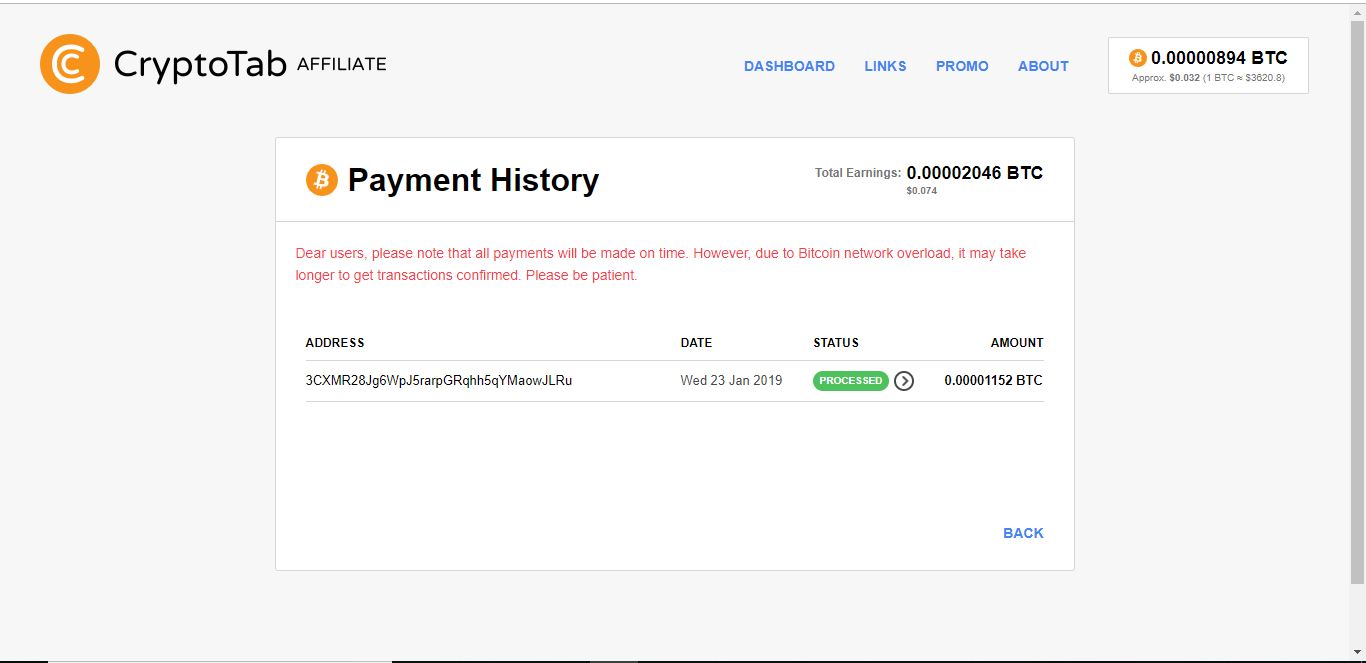Click the DATE column header
The height and width of the screenshot is (663, 1366).
point(696,343)
